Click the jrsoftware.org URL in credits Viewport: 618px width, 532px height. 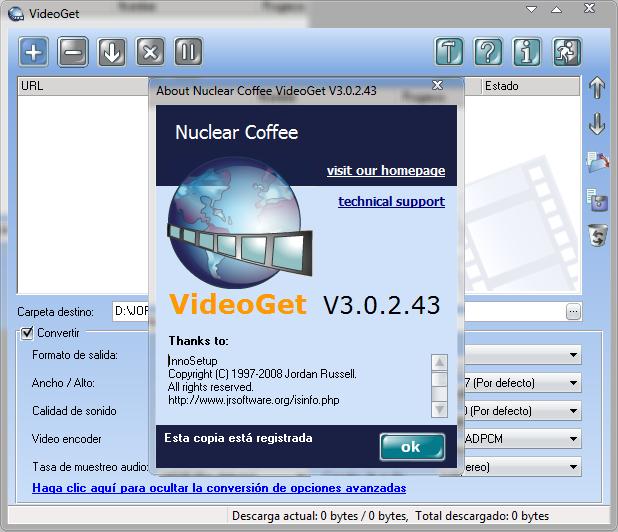tap(253, 400)
